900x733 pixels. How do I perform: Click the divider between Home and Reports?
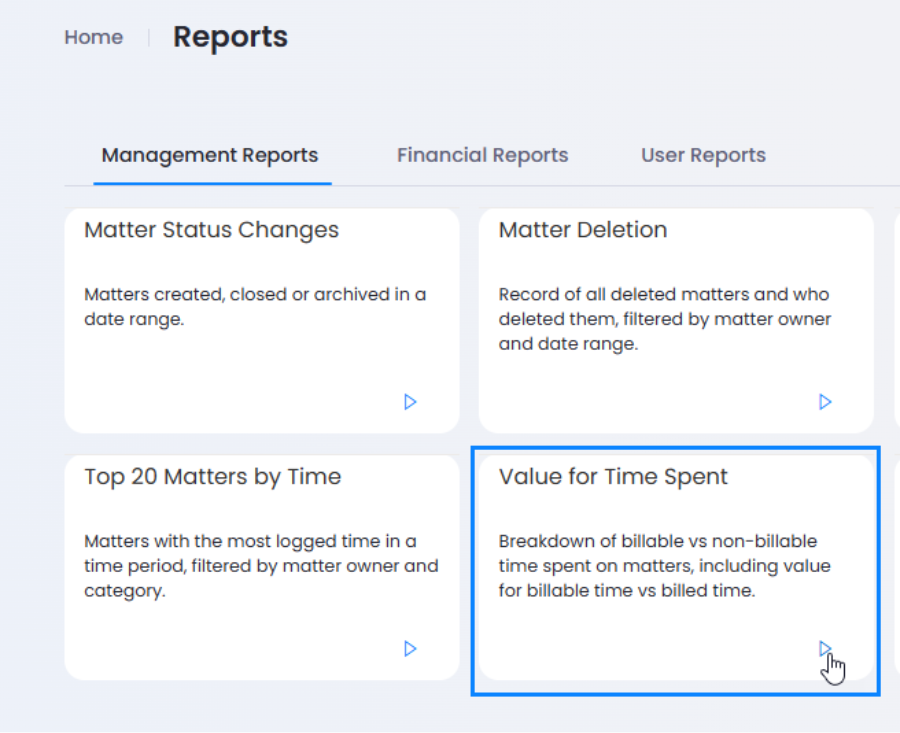pyautogui.click(x=149, y=38)
